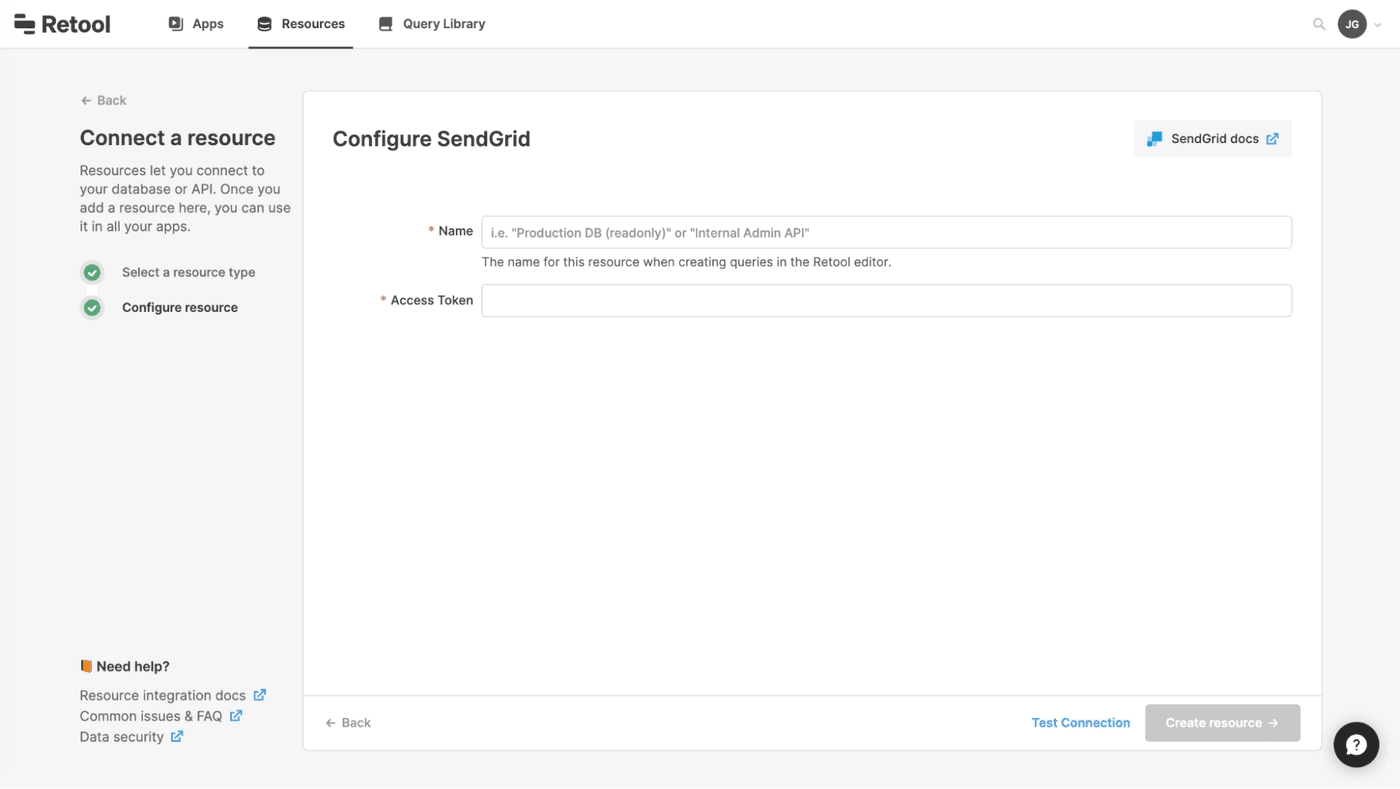Select the Resources tab
1400x789 pixels.
click(301, 24)
